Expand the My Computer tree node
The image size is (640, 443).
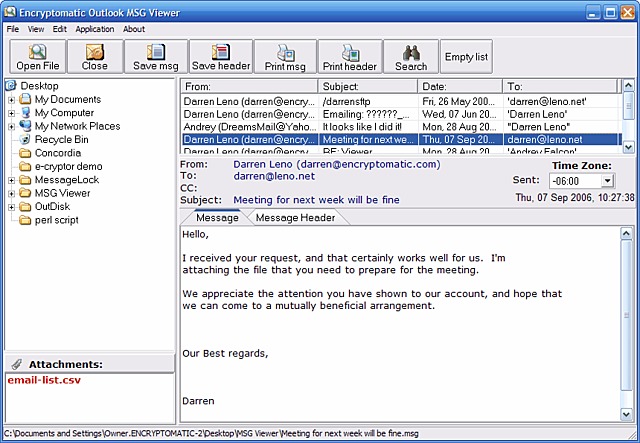coord(11,113)
